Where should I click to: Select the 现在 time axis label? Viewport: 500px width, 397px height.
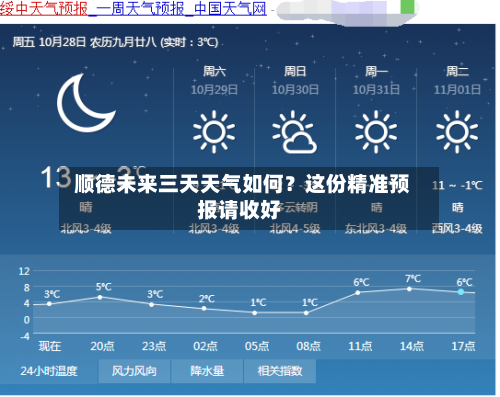(x=50, y=346)
